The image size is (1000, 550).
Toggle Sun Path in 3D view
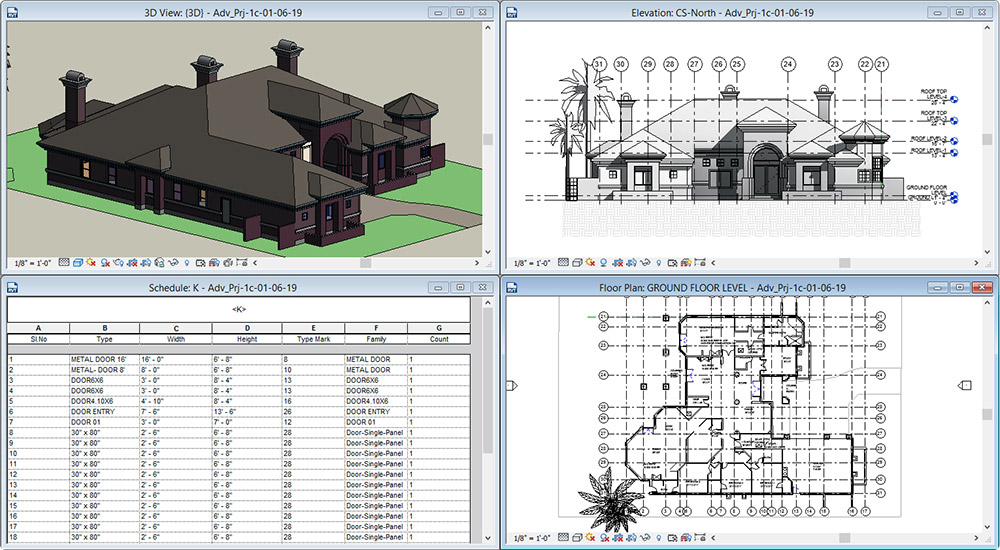pos(91,263)
